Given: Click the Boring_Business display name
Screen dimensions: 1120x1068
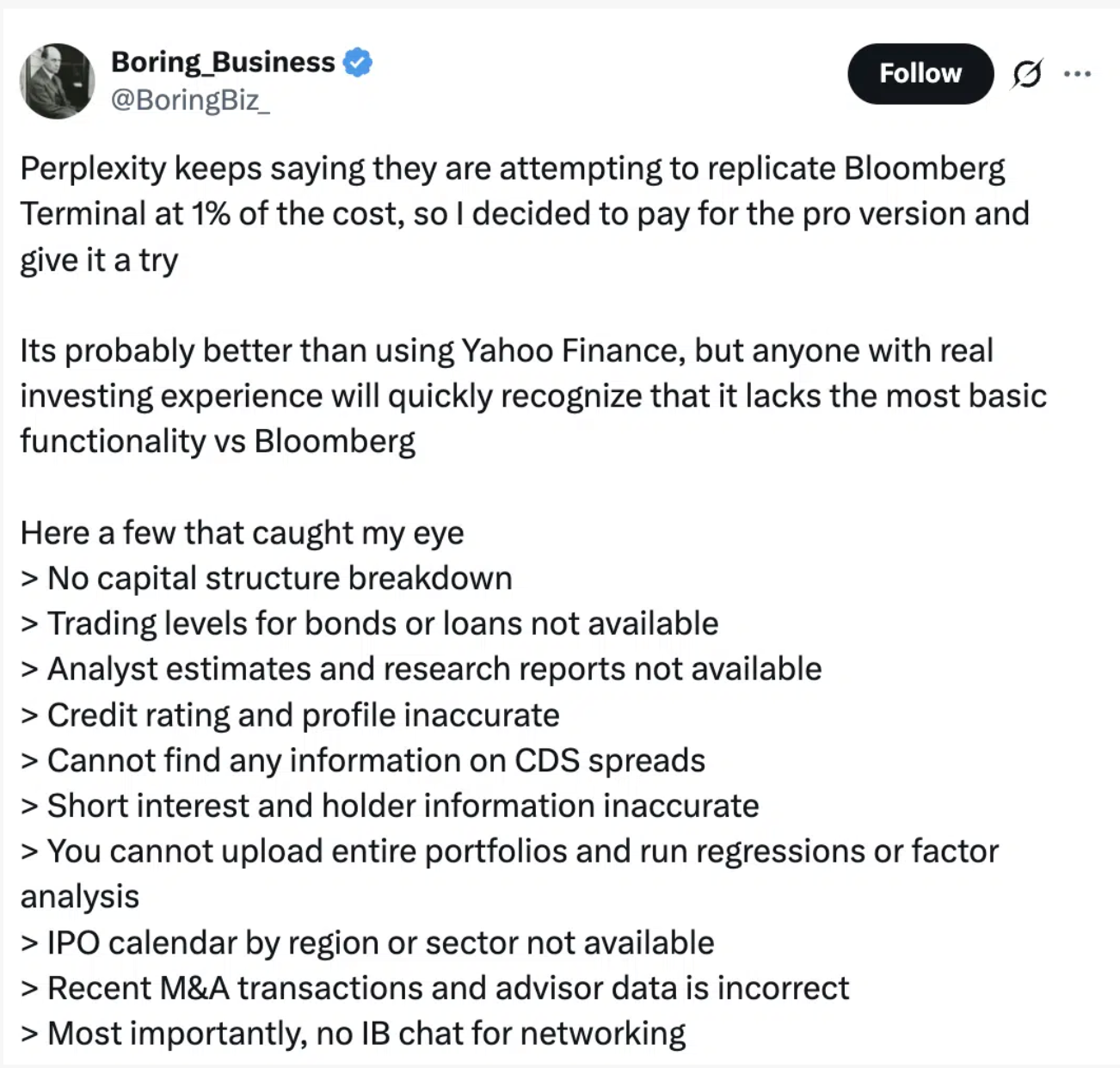Looking at the screenshot, I should click(x=223, y=62).
